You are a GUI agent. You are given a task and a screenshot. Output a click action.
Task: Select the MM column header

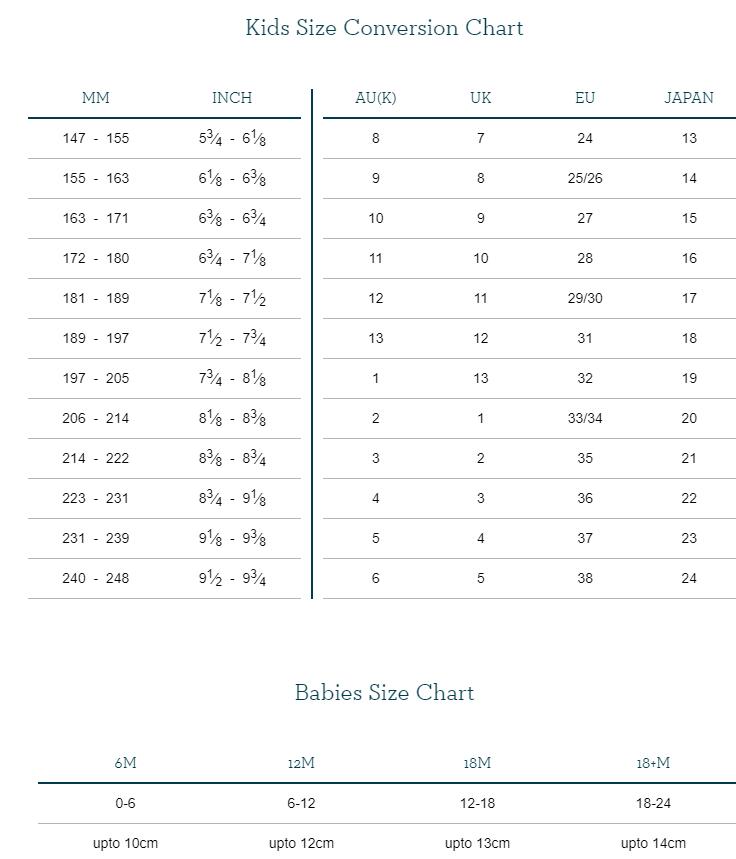coord(96,98)
